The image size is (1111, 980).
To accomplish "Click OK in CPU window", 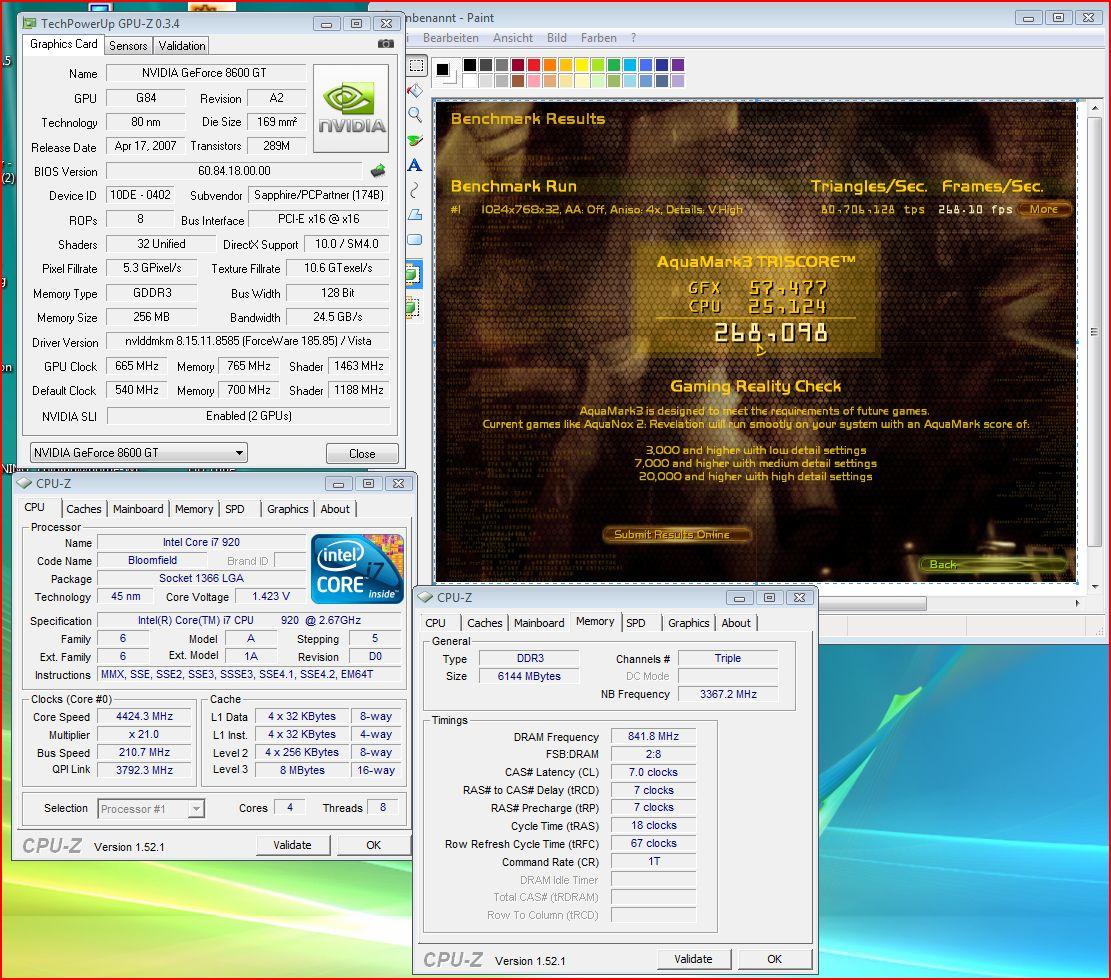I will [373, 845].
